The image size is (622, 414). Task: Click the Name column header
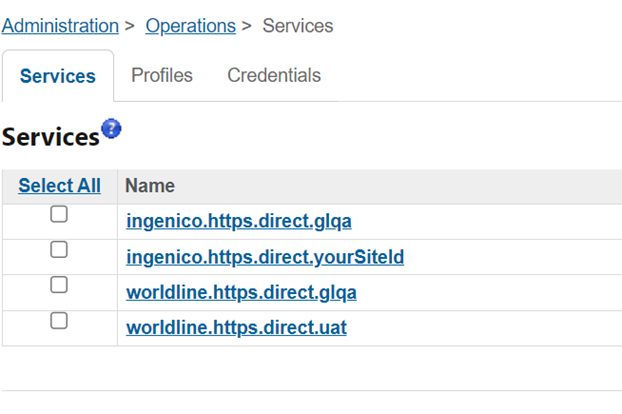pyautogui.click(x=150, y=186)
